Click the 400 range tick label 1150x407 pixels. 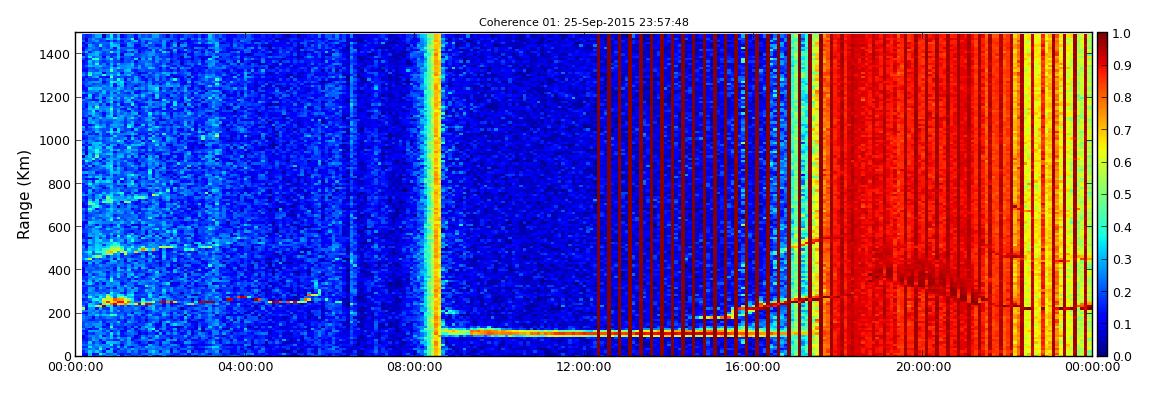[60, 271]
